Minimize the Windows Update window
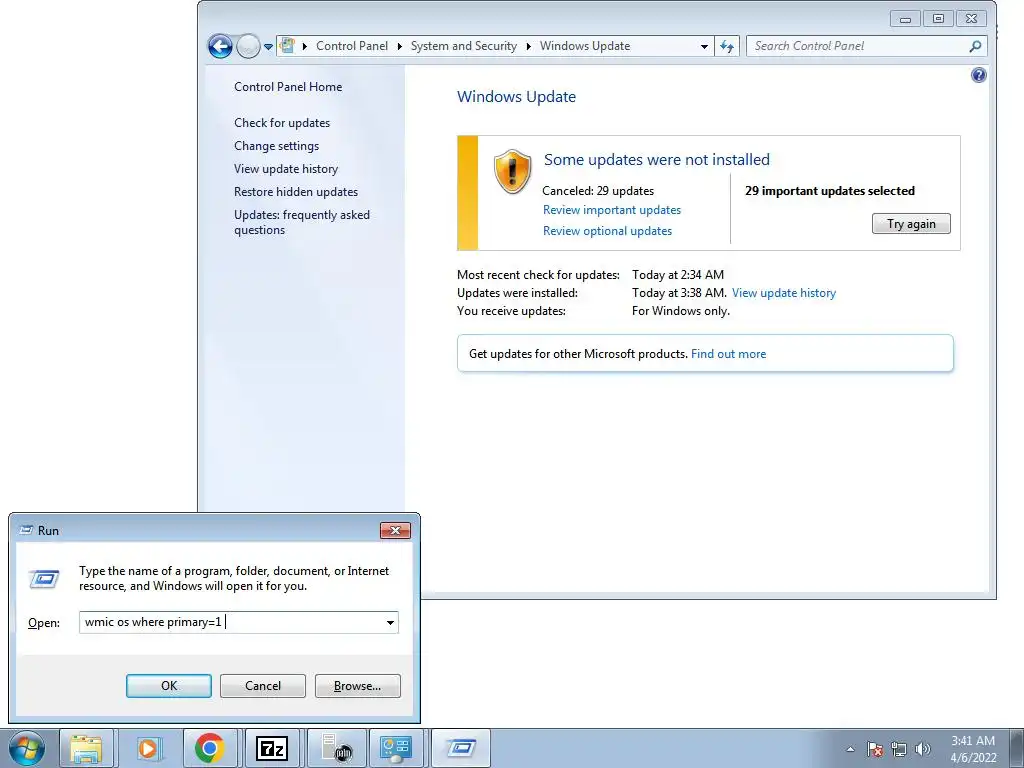The image size is (1024, 768). pos(905,19)
